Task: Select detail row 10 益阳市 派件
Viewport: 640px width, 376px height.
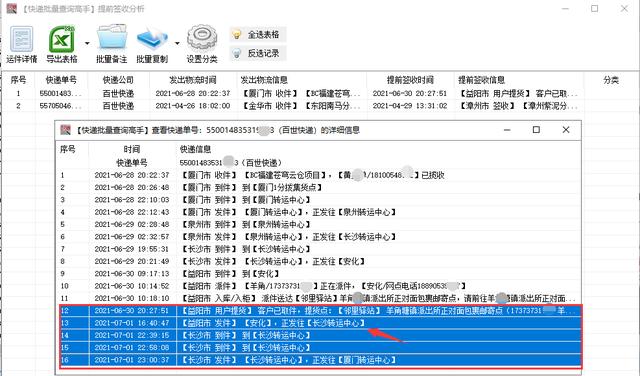Action: 318,286
